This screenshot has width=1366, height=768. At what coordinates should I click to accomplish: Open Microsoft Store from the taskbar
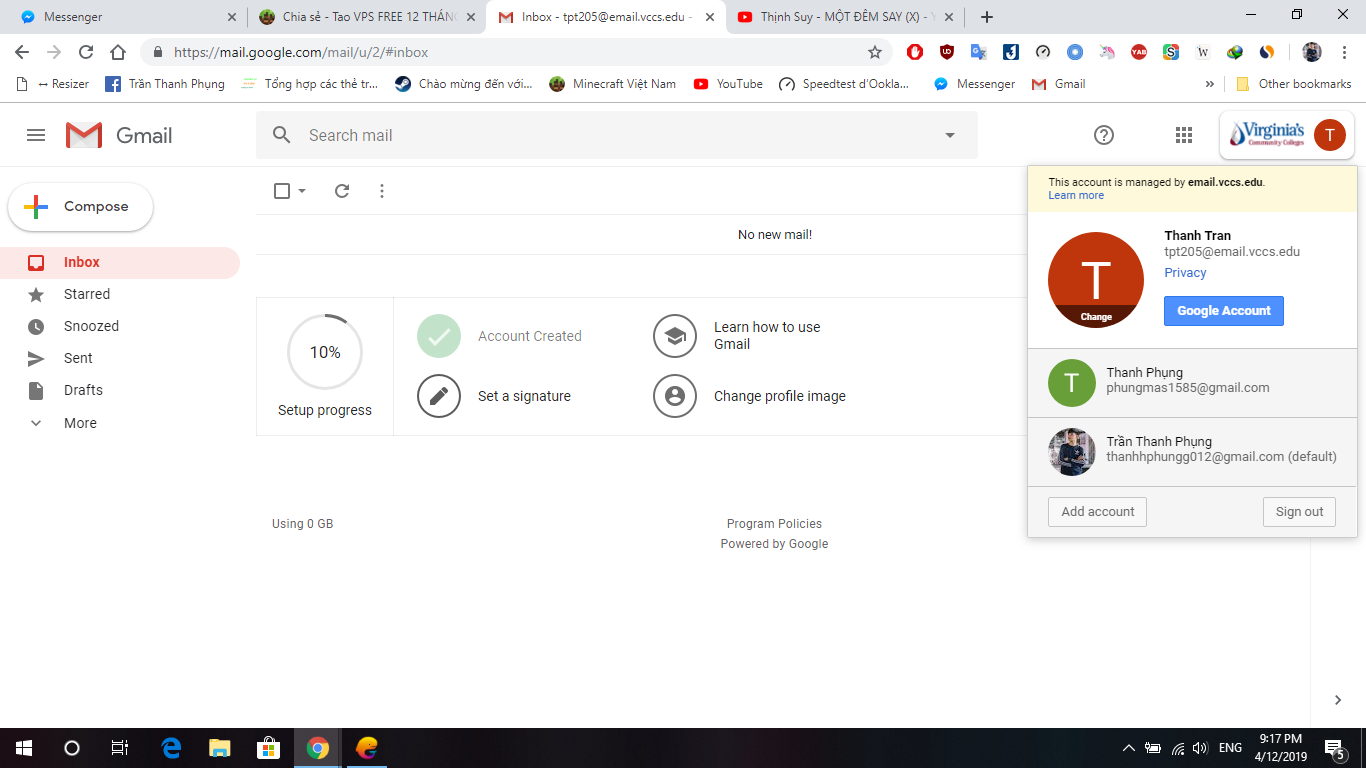269,748
